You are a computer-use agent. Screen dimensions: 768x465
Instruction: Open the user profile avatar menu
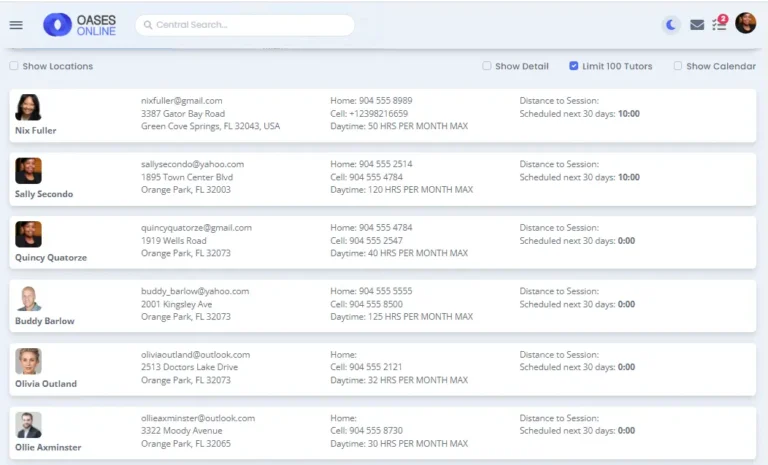745,23
